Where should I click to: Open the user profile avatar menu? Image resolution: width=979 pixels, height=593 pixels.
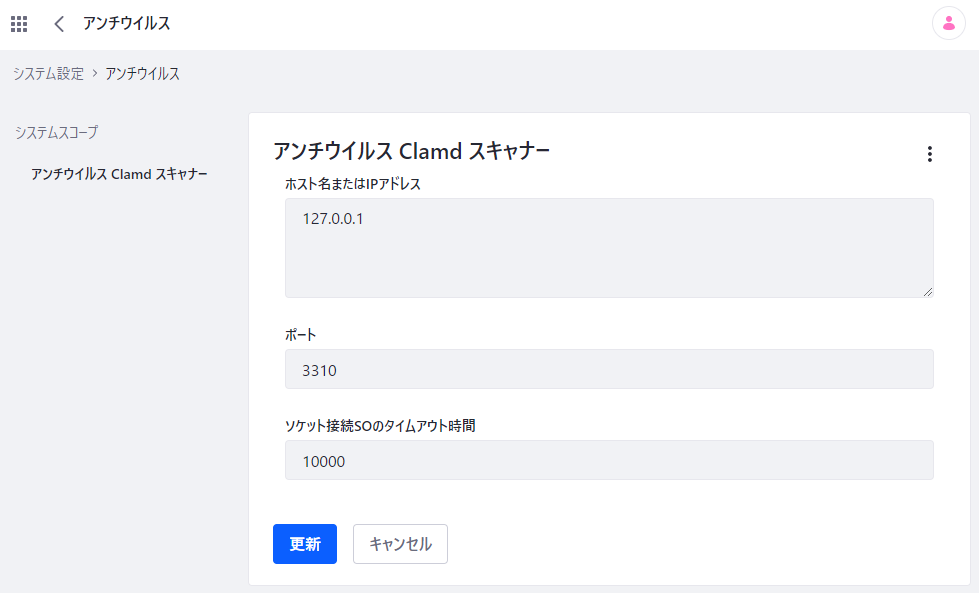948,24
